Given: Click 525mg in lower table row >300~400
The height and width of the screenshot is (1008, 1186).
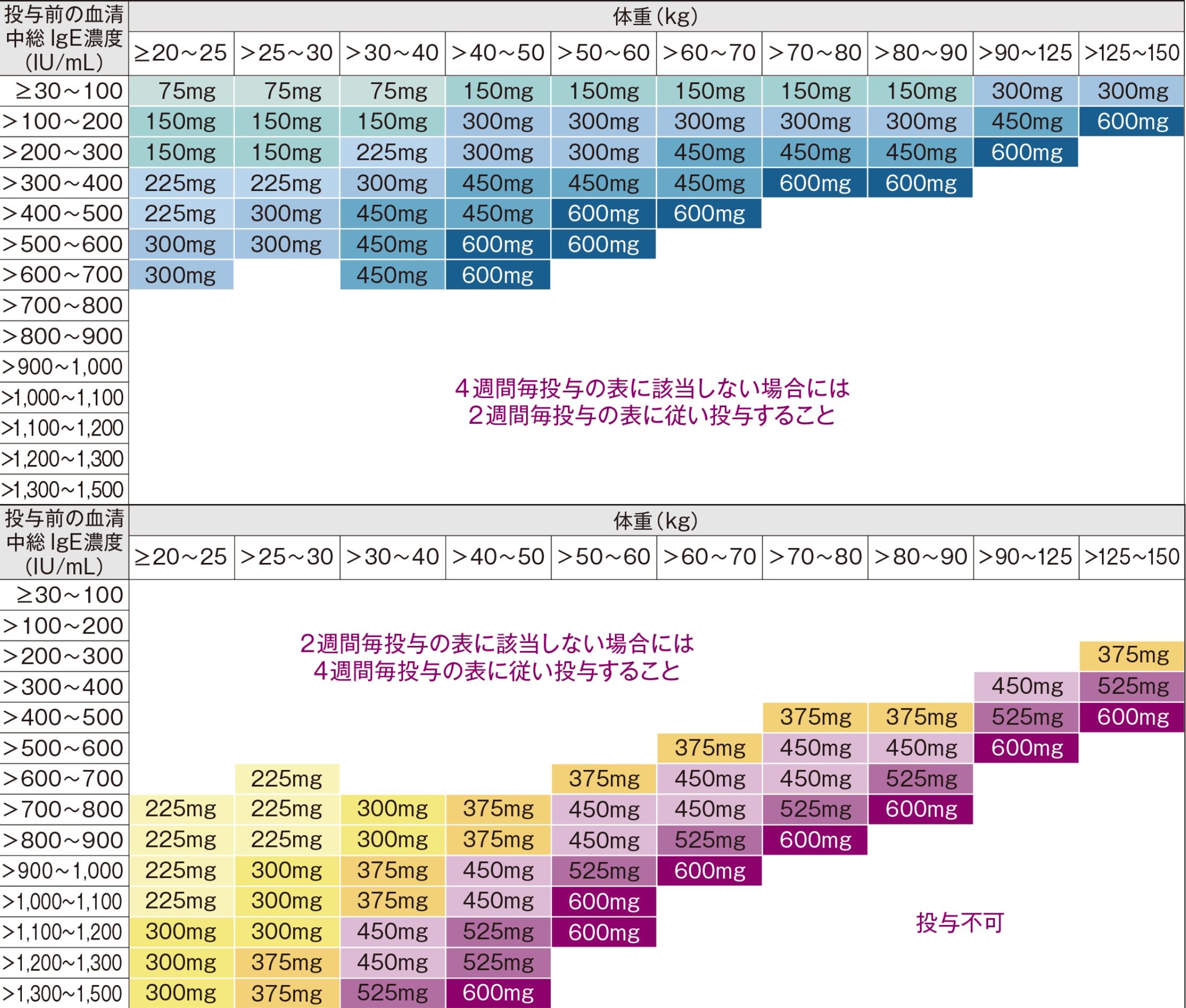Looking at the screenshot, I should tap(1132, 686).
